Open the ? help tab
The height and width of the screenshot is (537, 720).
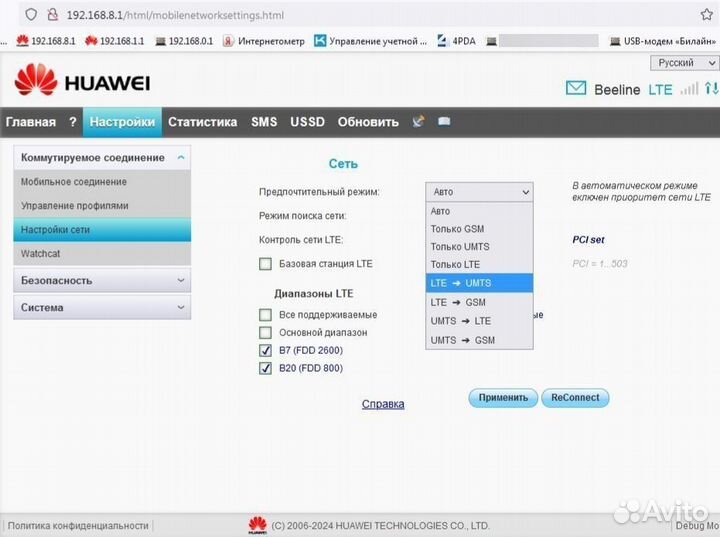click(x=73, y=122)
